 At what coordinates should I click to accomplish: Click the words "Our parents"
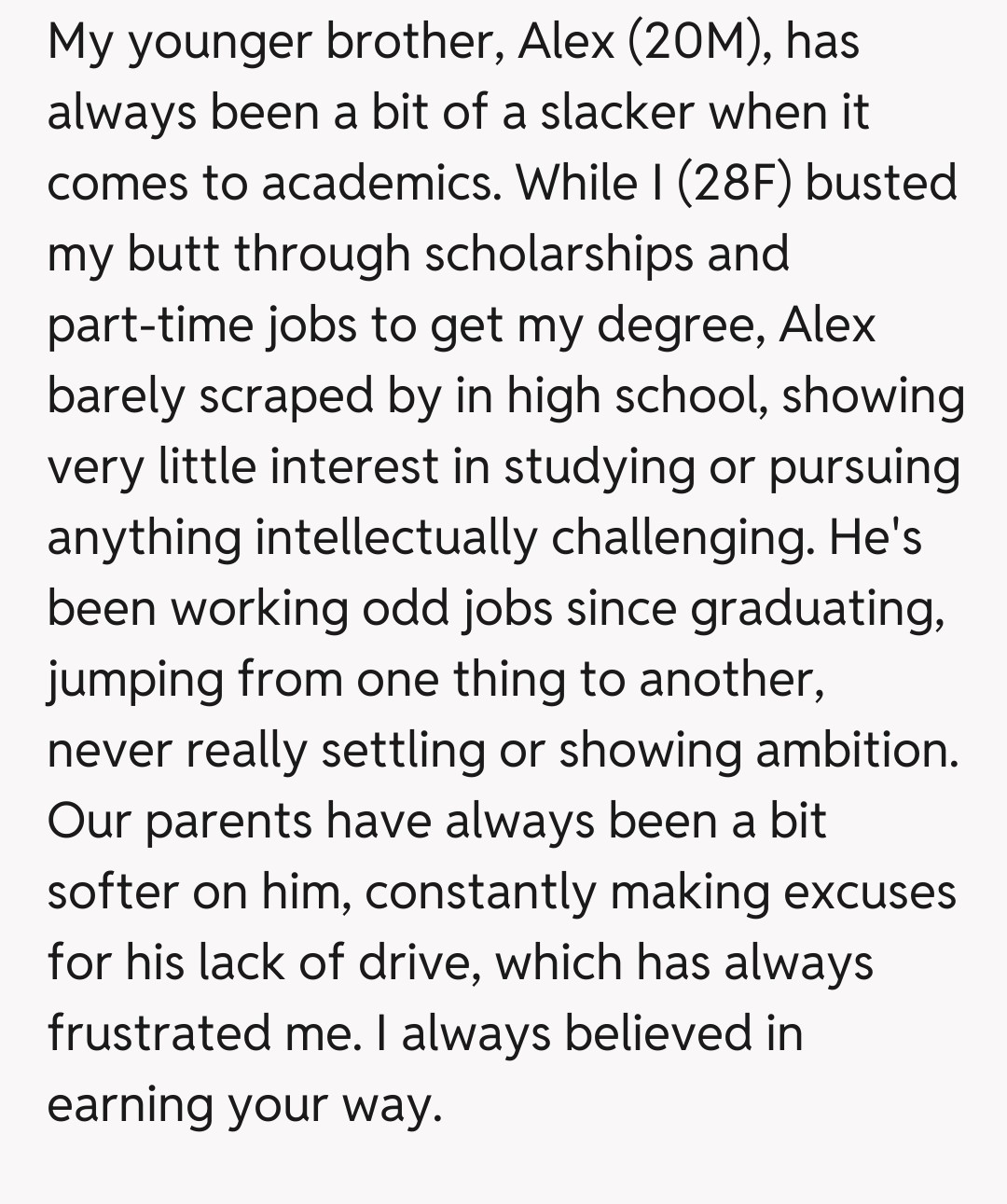[x=179, y=823]
